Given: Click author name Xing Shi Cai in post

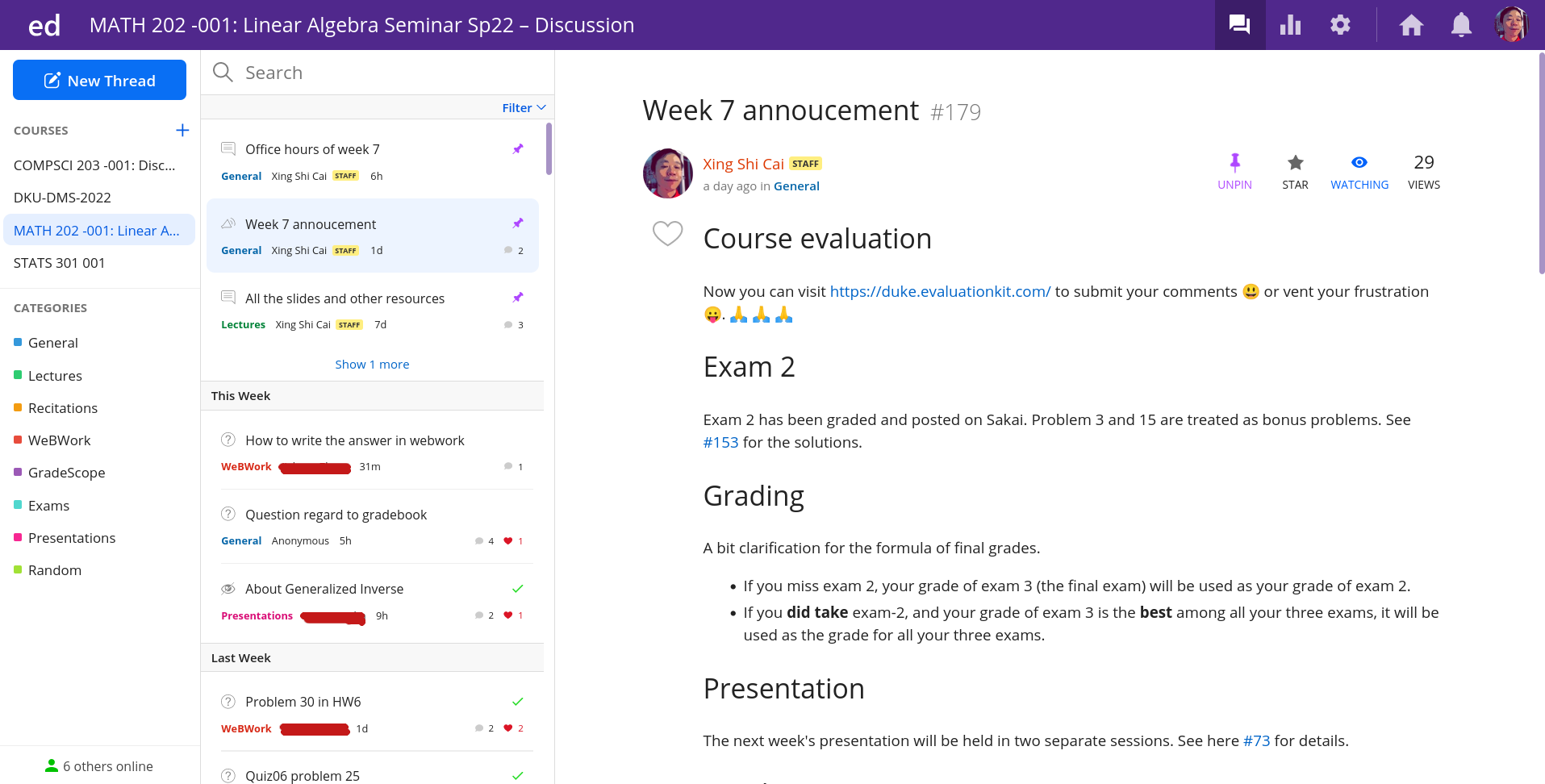Looking at the screenshot, I should 743,164.
